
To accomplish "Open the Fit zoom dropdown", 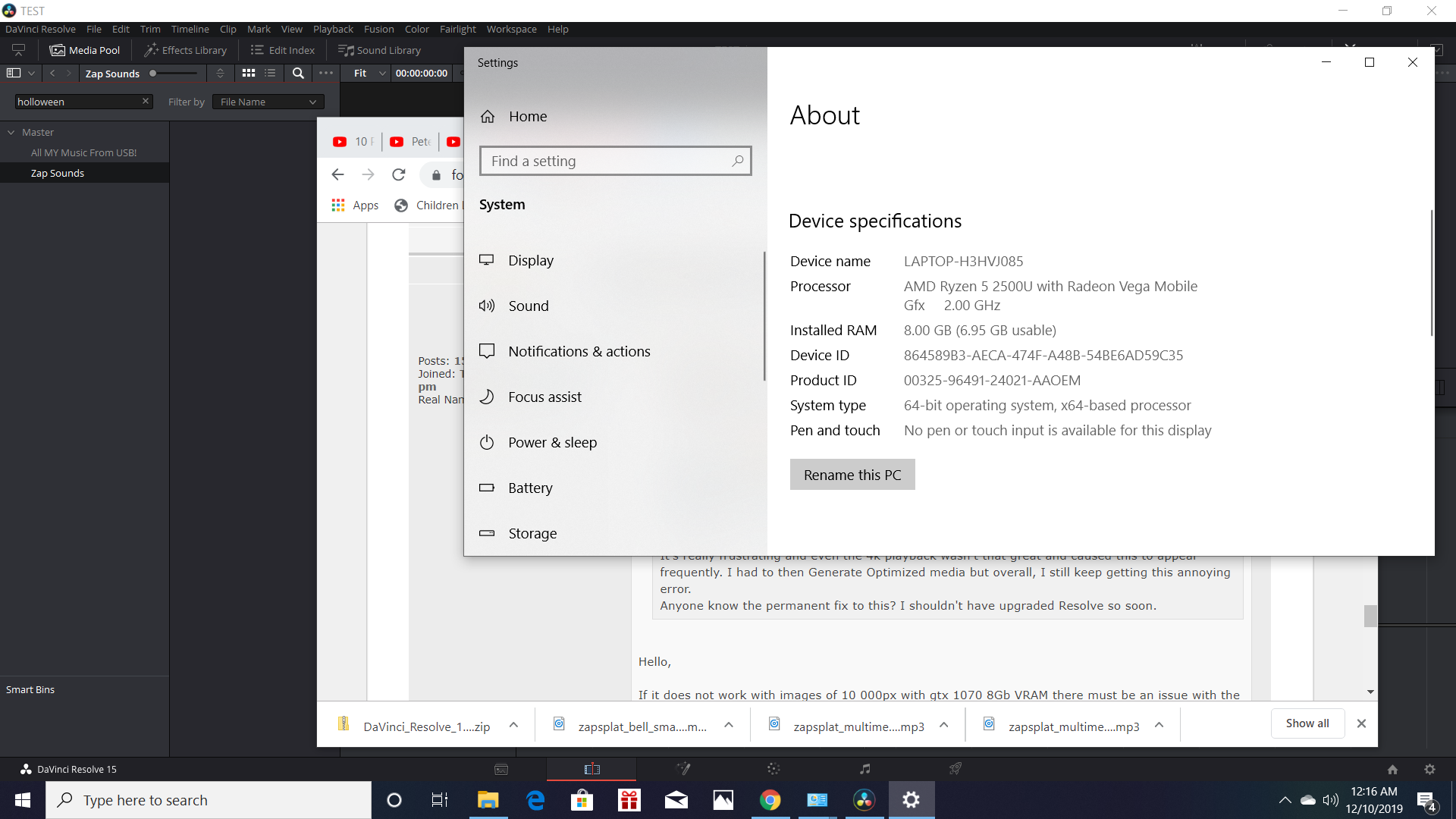I will coord(369,73).
